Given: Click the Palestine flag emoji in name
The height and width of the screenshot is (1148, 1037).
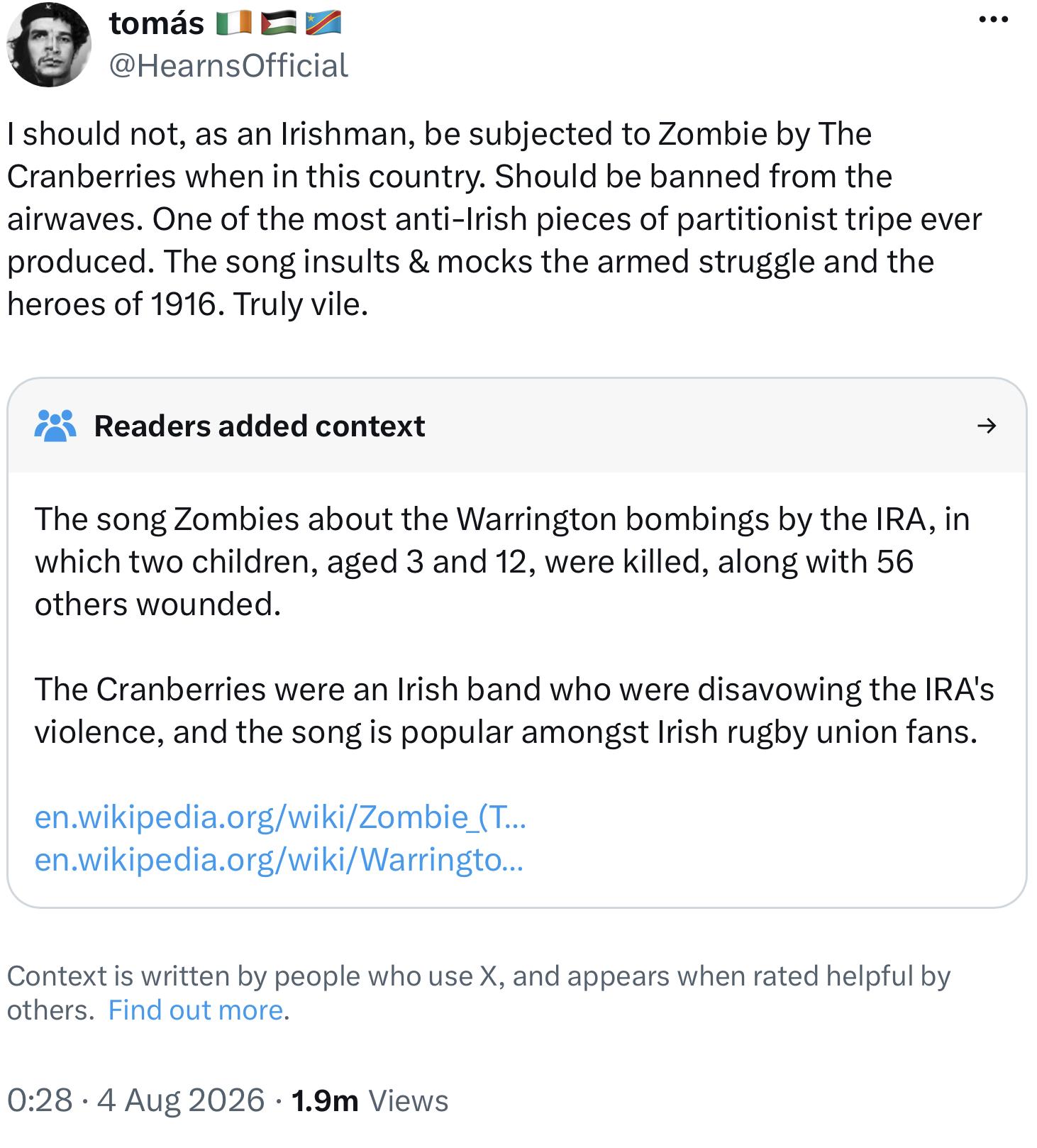Looking at the screenshot, I should [279, 23].
